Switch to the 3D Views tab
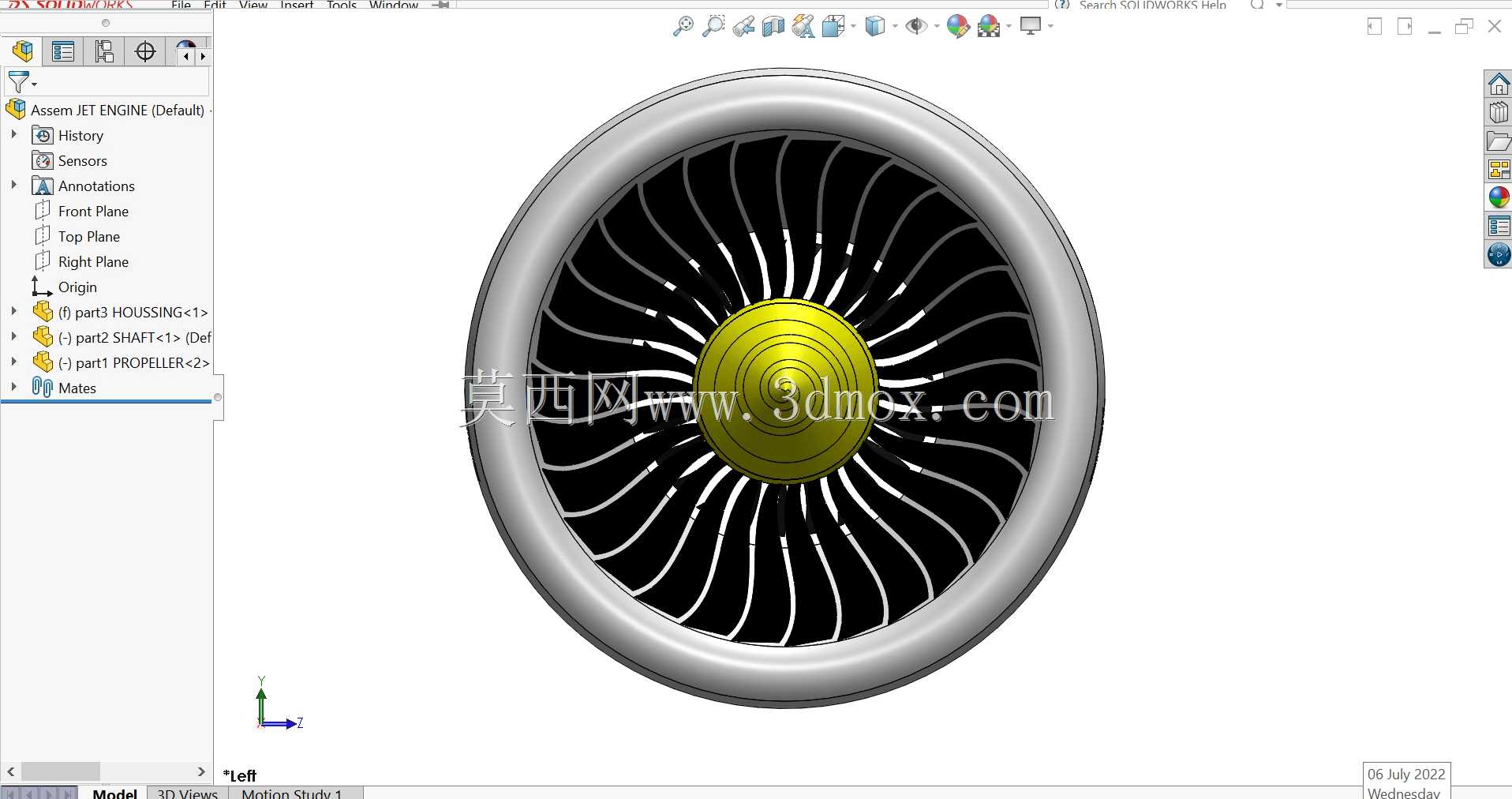This screenshot has width=1512, height=799. point(187,793)
